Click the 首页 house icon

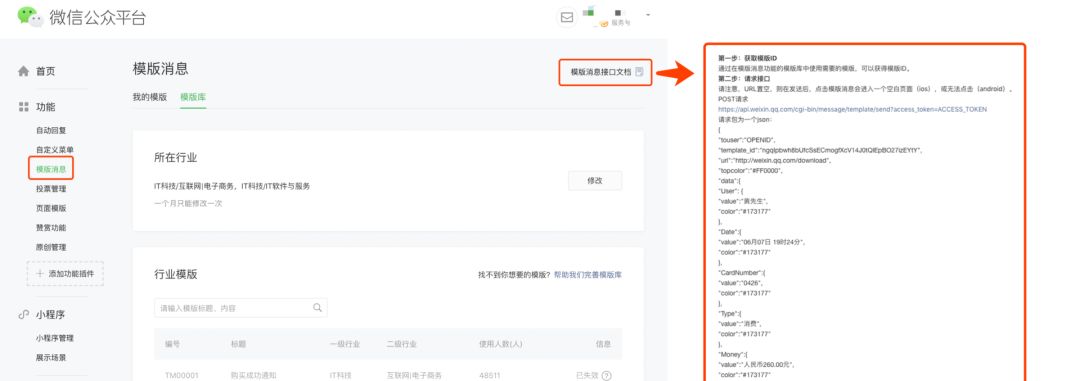point(23,71)
